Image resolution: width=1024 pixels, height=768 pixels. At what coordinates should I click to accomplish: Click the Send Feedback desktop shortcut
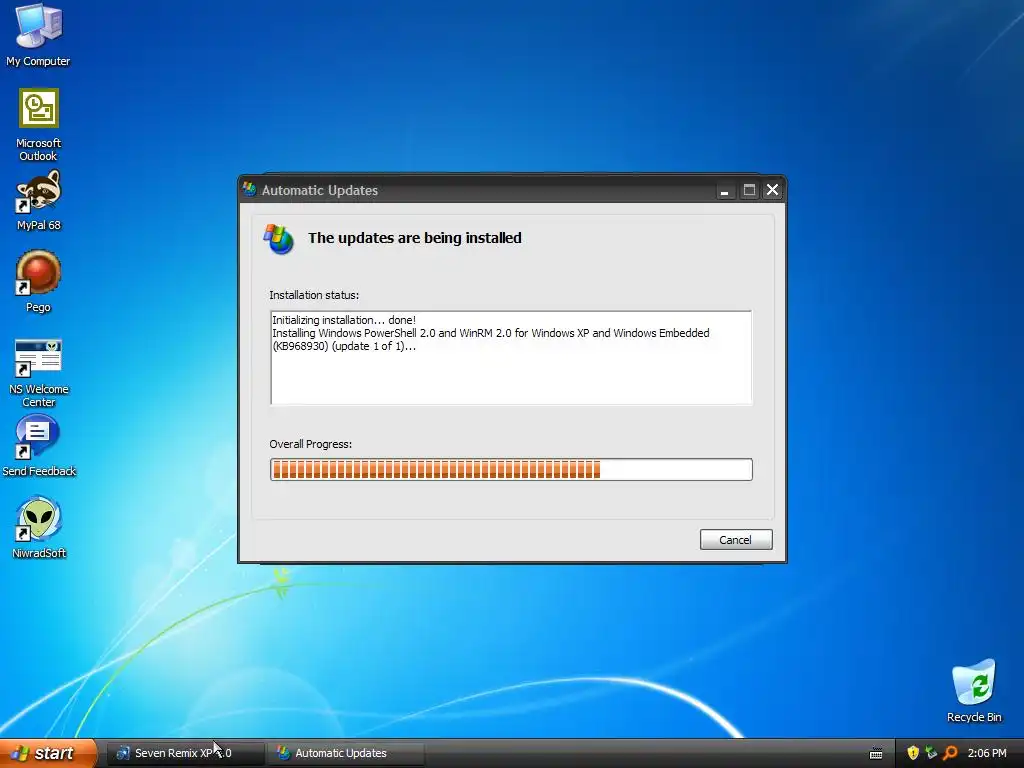(39, 447)
